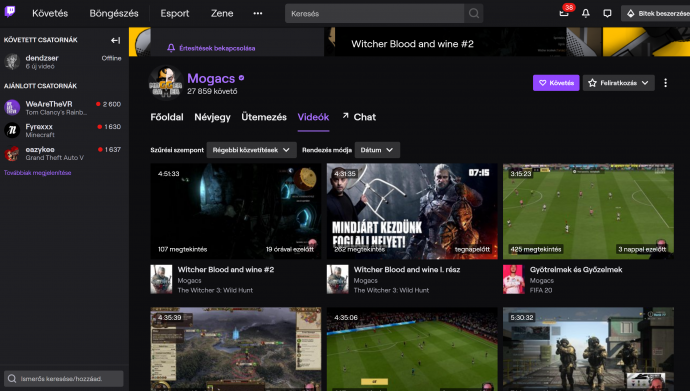Click eazykee channel avatar
690x391 pixels.
pos(12,153)
